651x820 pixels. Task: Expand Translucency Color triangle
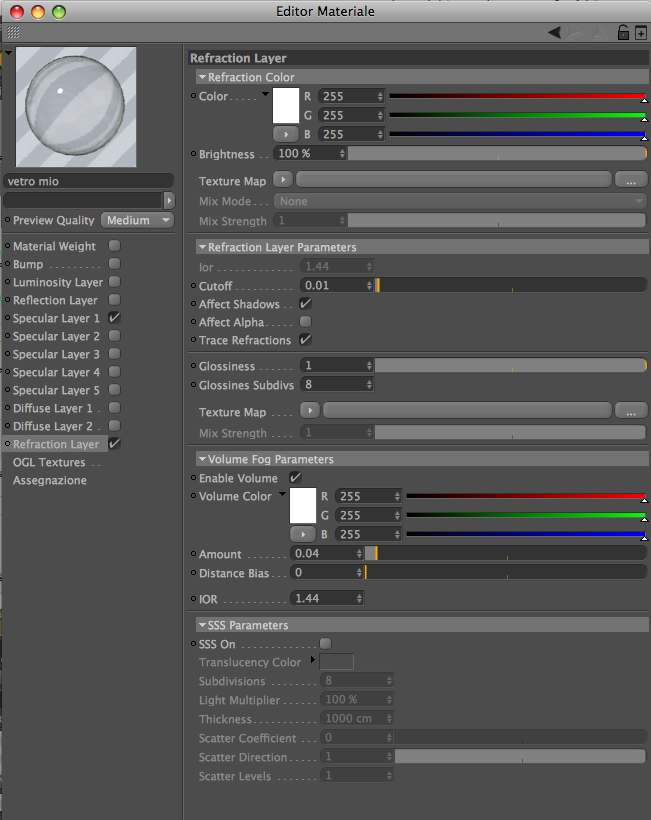pos(313,659)
